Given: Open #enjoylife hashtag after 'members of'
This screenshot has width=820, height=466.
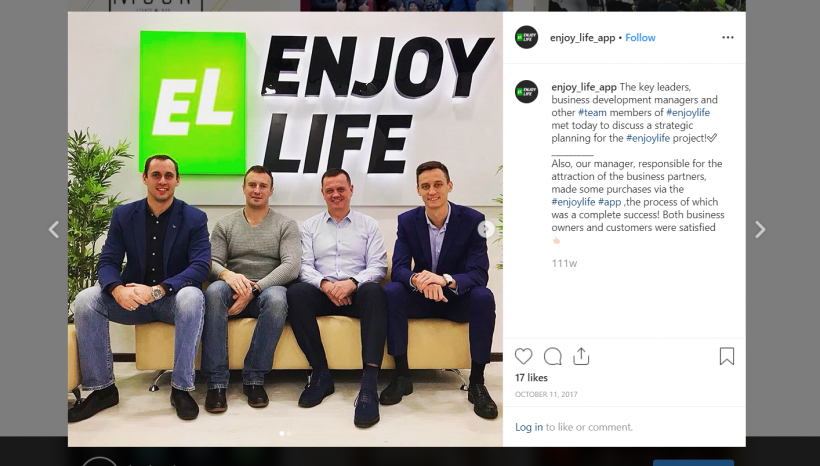Looking at the screenshot, I should coord(688,112).
